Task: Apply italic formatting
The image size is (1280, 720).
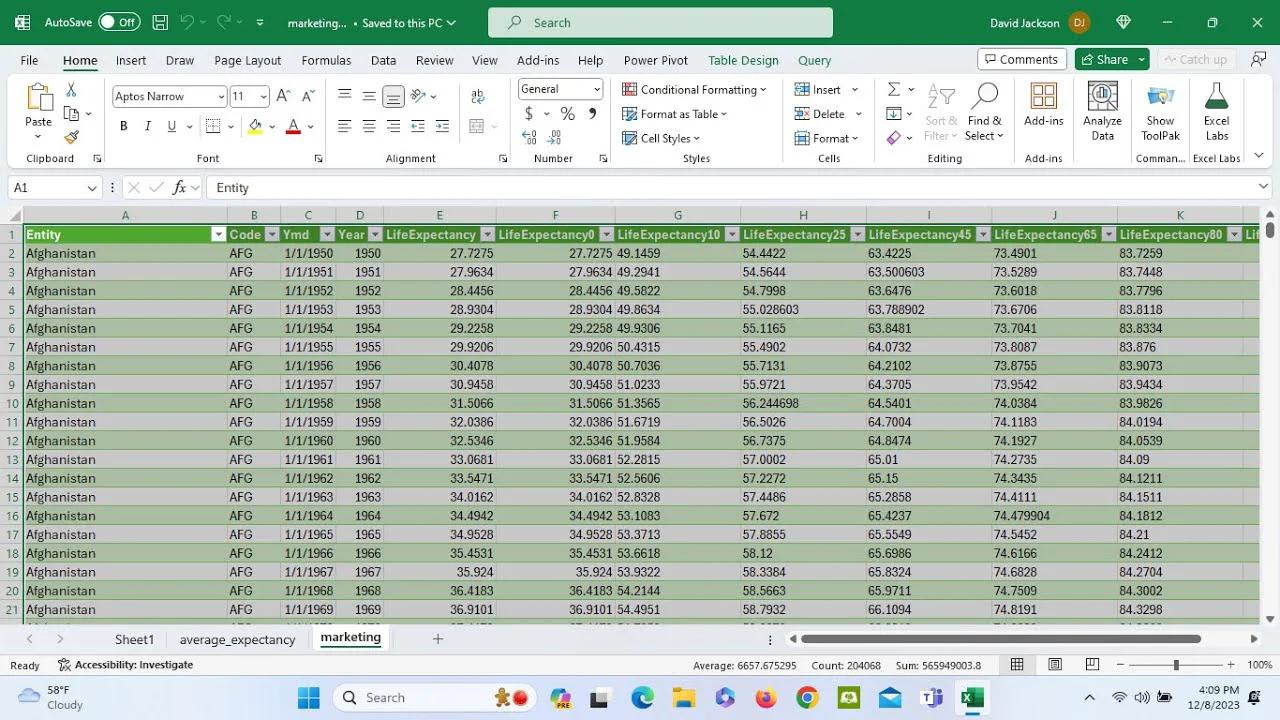Action: (x=146, y=126)
